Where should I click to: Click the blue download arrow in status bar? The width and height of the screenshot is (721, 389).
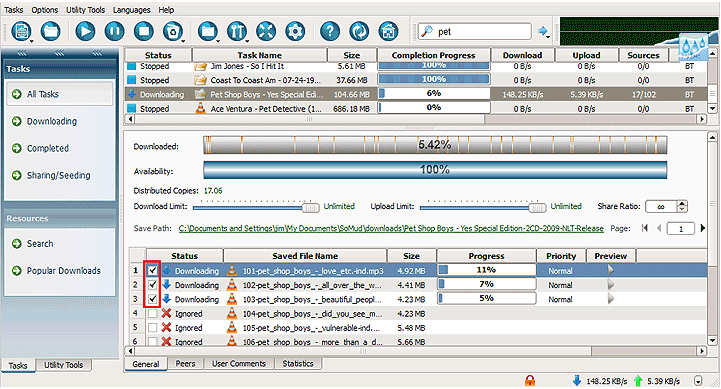tap(577, 380)
